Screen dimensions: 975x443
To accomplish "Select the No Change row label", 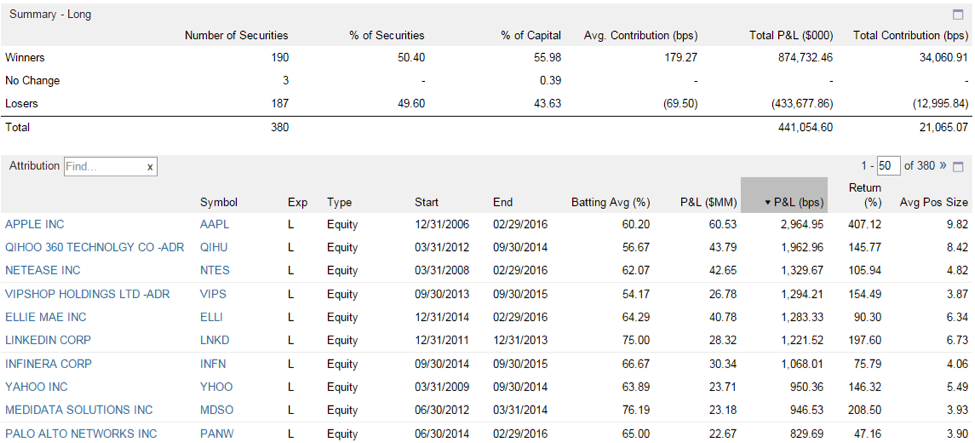I will (x=32, y=81).
